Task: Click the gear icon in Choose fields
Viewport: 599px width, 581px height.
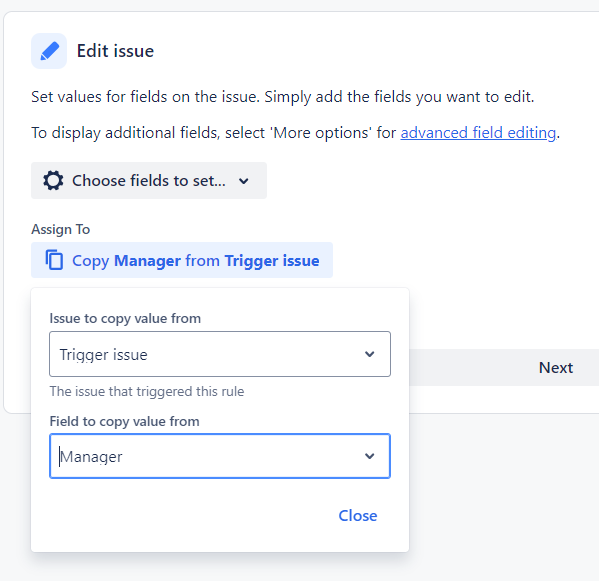Action: (x=53, y=181)
